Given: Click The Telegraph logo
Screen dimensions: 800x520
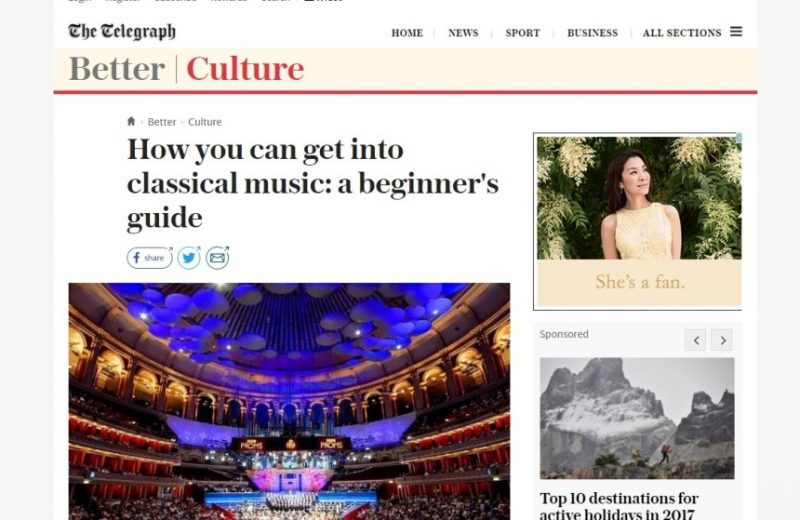Looking at the screenshot, I should 122,32.
